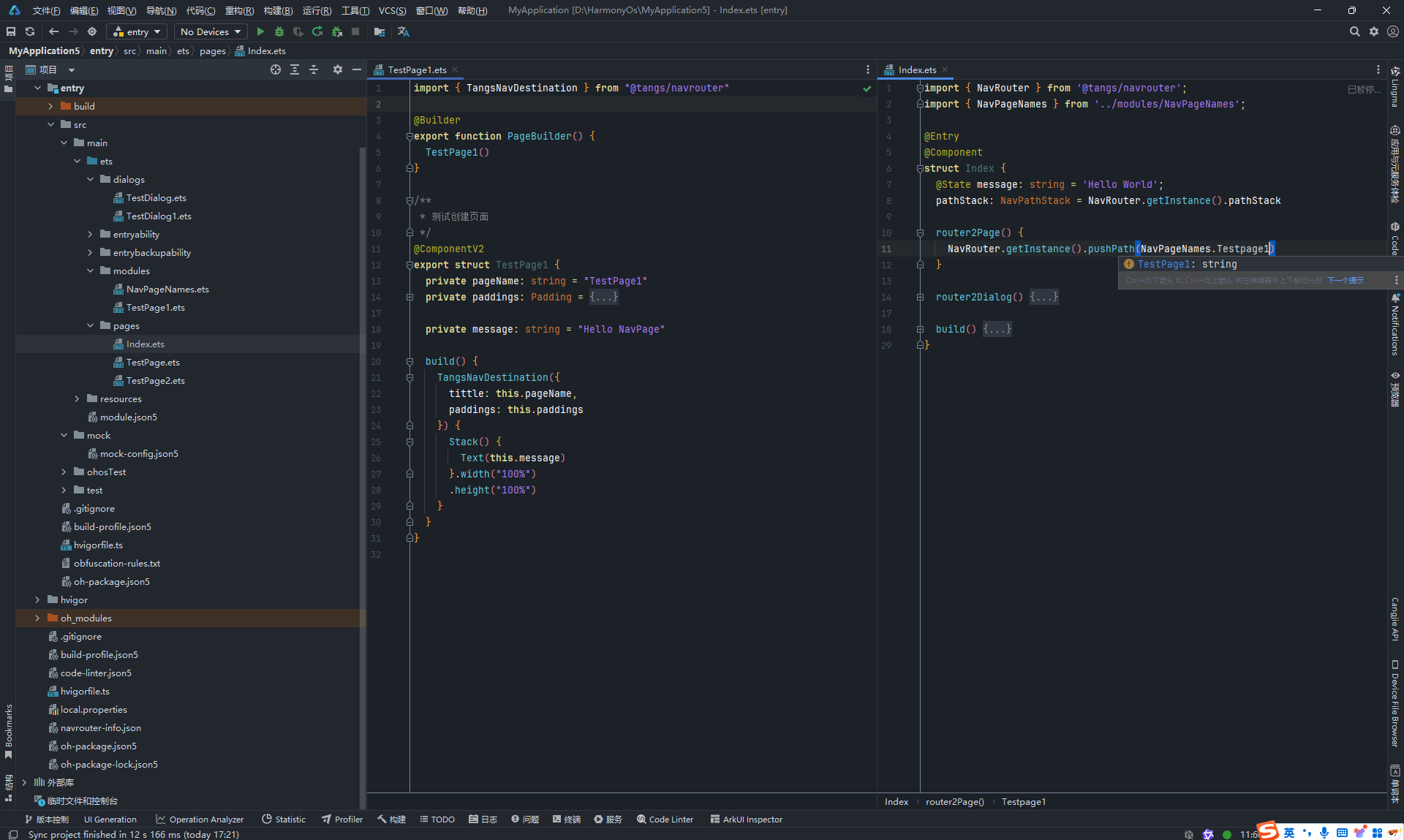Toggle fold marker on router2Dialog() line
This screenshot has width=1404, height=840.
click(921, 297)
